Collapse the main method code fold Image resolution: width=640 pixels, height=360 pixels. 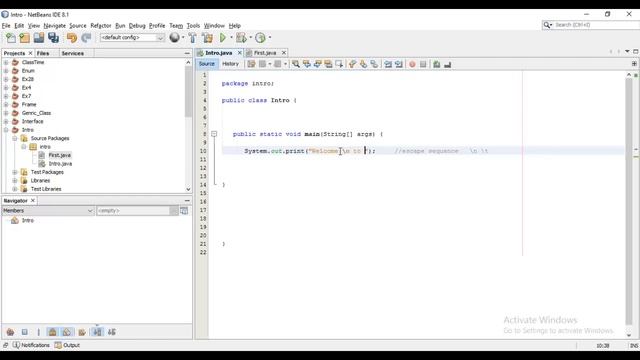coord(214,134)
